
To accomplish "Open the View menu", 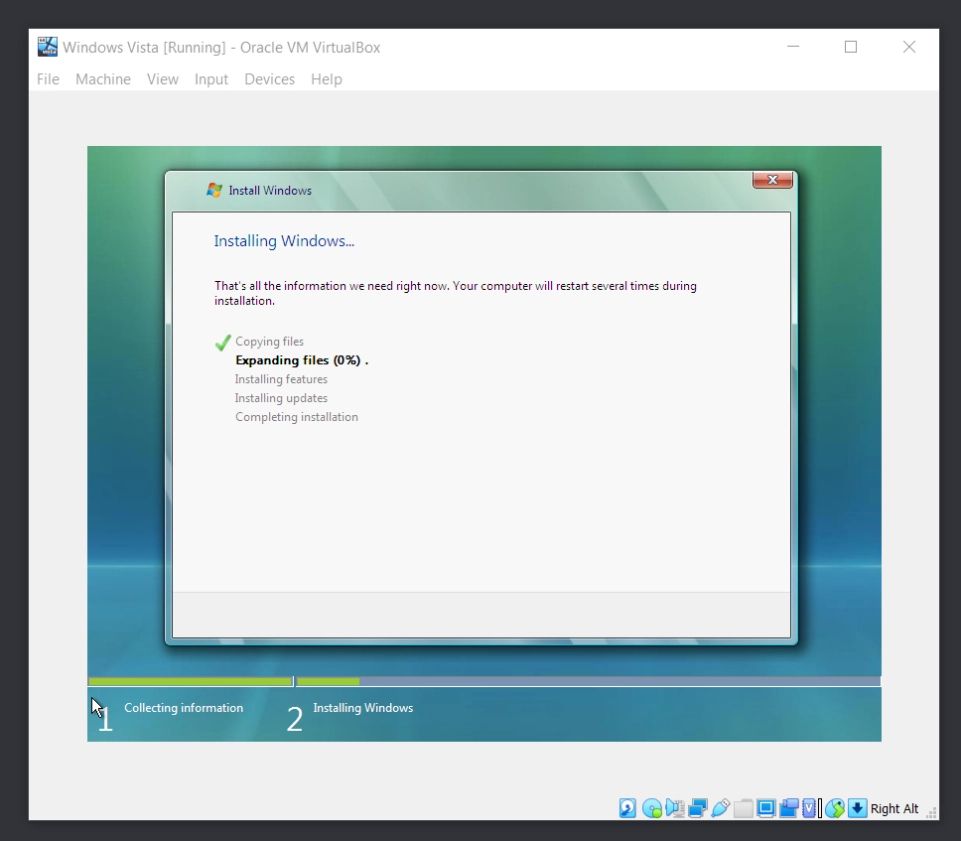I will tap(162, 79).
